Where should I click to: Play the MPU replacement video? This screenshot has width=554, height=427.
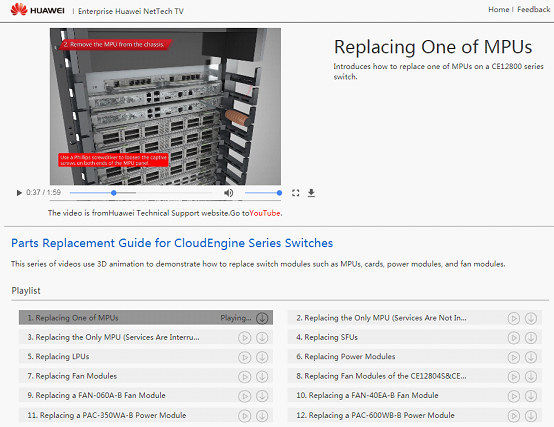click(19, 193)
